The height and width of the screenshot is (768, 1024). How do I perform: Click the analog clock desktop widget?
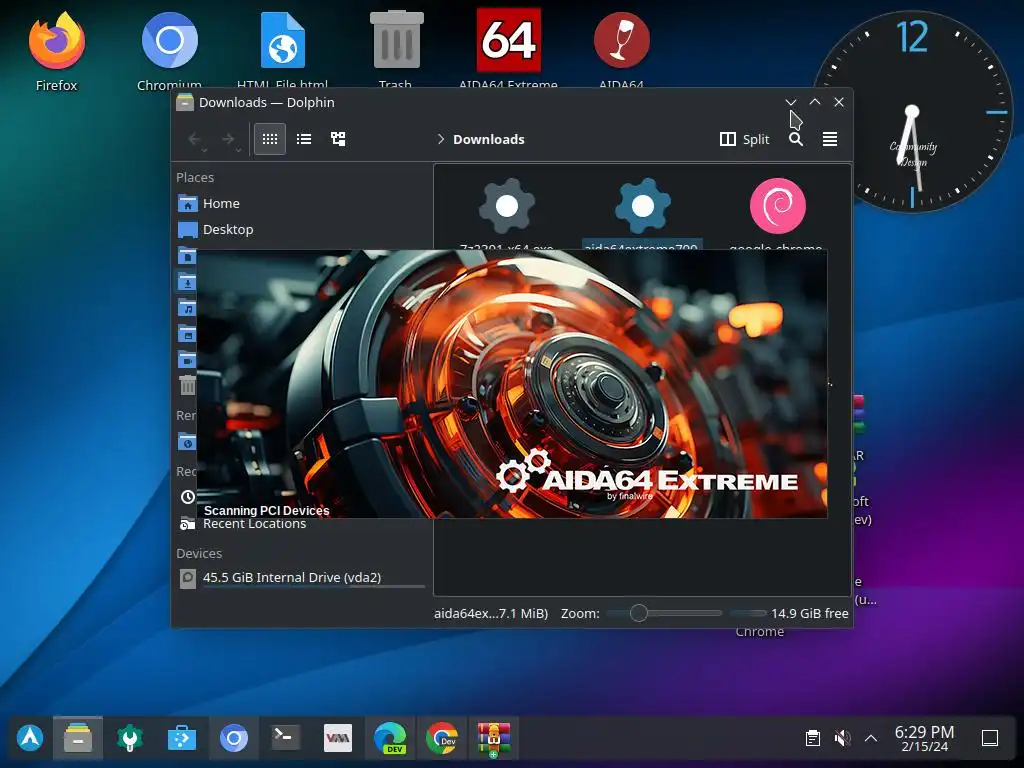912,112
